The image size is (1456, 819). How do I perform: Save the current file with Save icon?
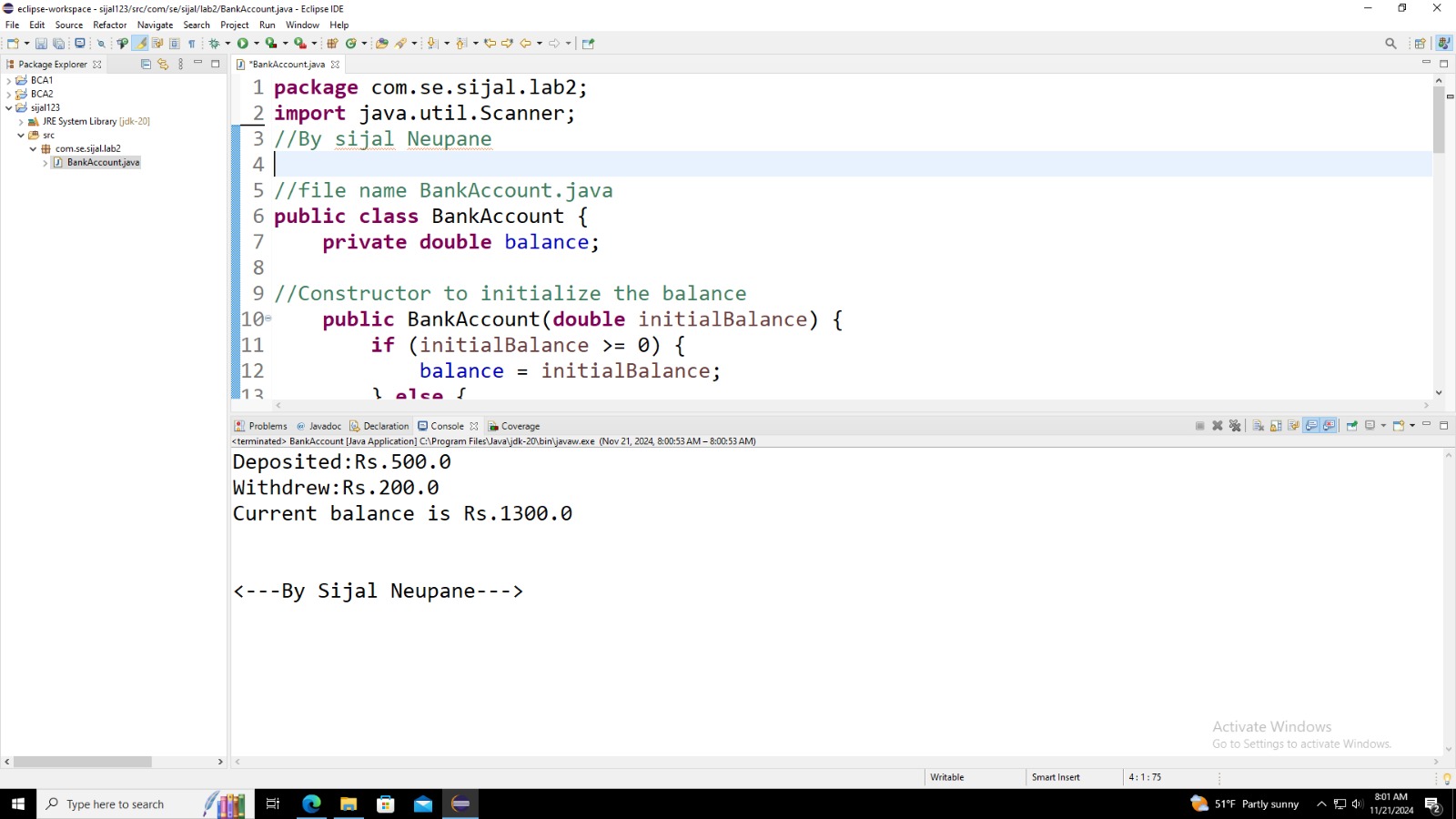coord(41,43)
